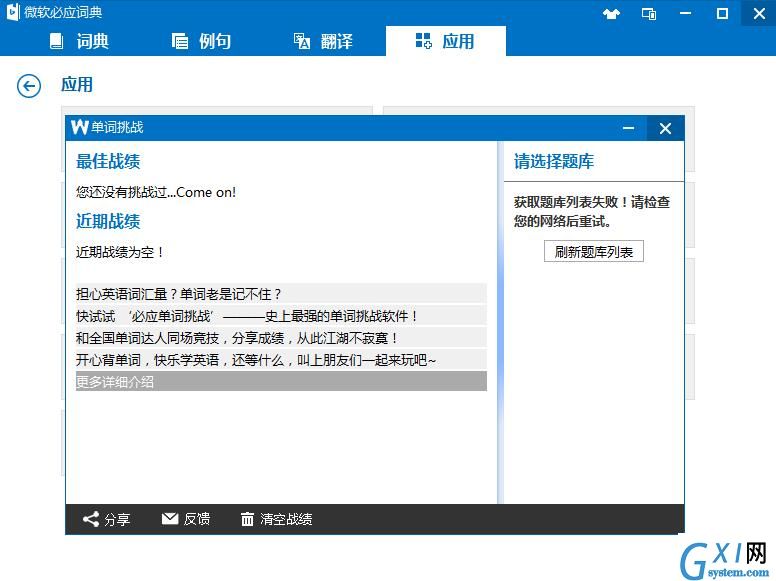The width and height of the screenshot is (776, 581).
Task: Minimize the 单词挑战 dialog
Action: click(x=629, y=128)
